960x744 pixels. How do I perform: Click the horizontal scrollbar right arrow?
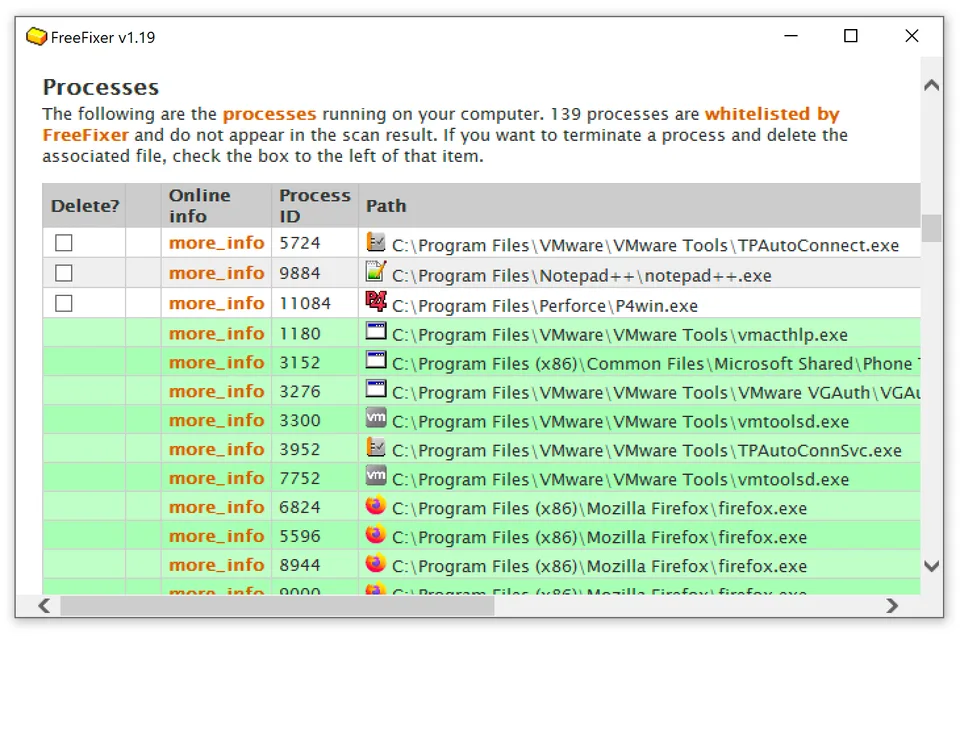(892, 606)
